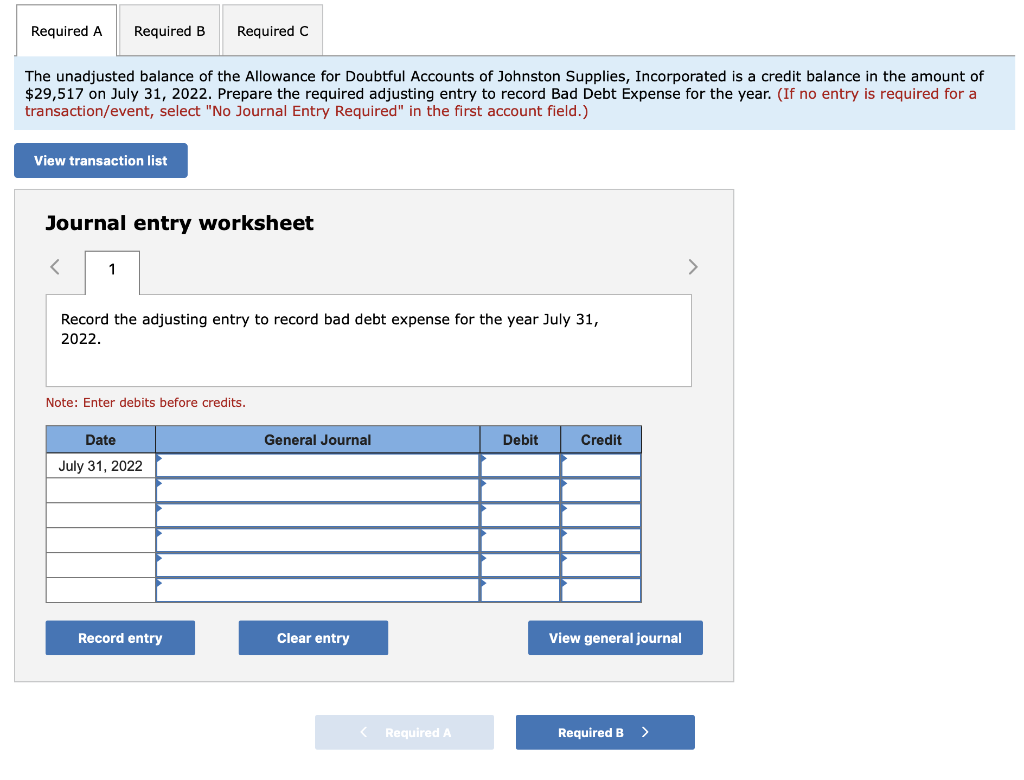Click the right chevron arrow

coord(692,266)
